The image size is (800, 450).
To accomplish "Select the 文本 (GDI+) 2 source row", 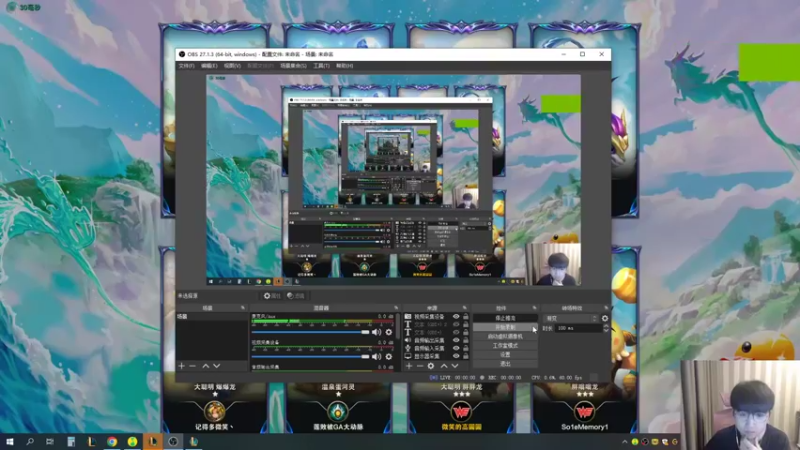I will point(436,324).
